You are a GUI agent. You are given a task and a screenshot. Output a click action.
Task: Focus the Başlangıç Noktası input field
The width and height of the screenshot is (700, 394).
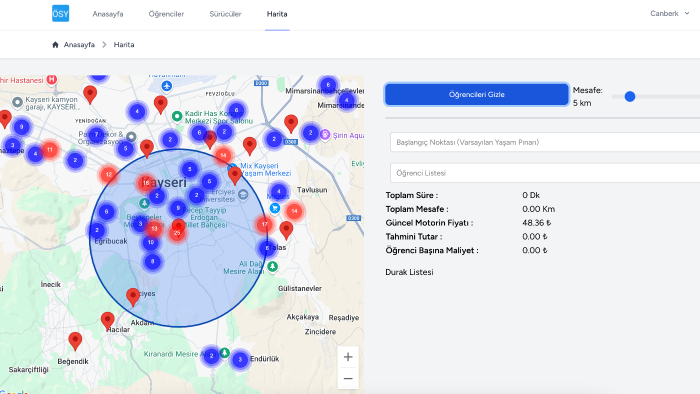pos(545,142)
